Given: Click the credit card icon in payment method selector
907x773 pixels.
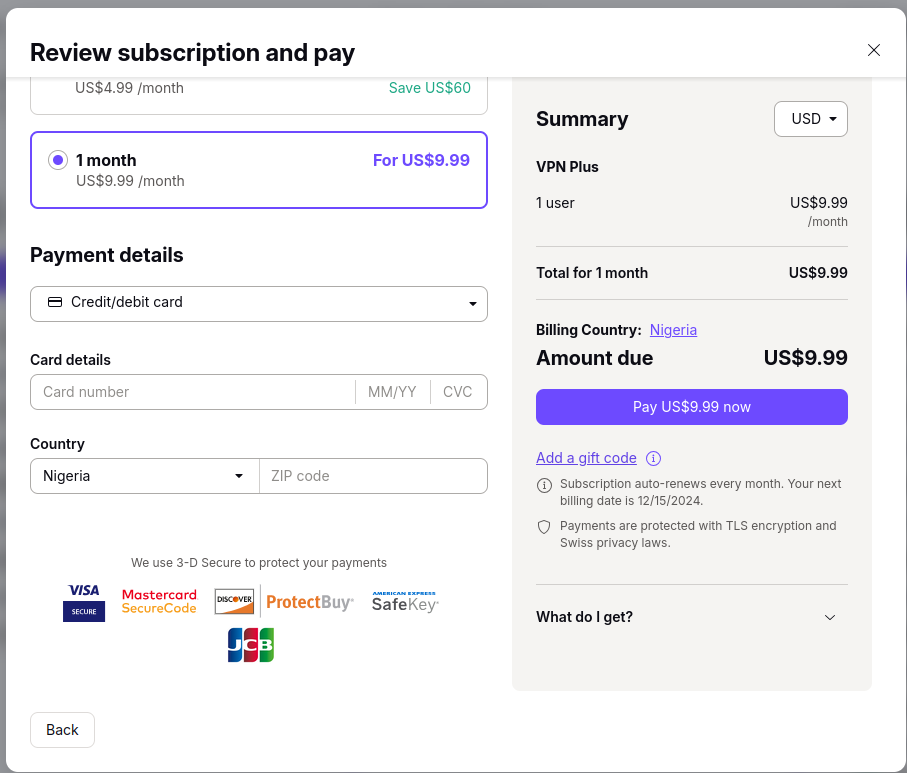Looking at the screenshot, I should [x=55, y=303].
